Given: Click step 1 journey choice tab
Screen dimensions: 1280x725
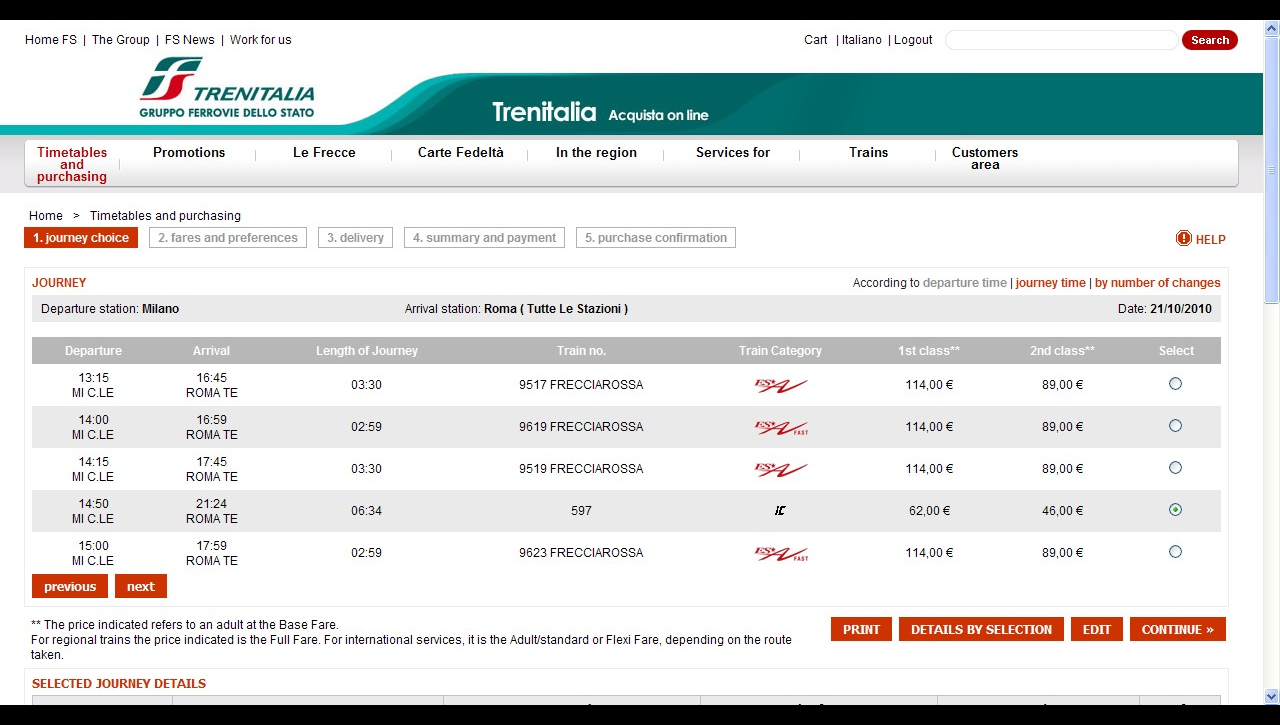Looking at the screenshot, I should [x=81, y=238].
